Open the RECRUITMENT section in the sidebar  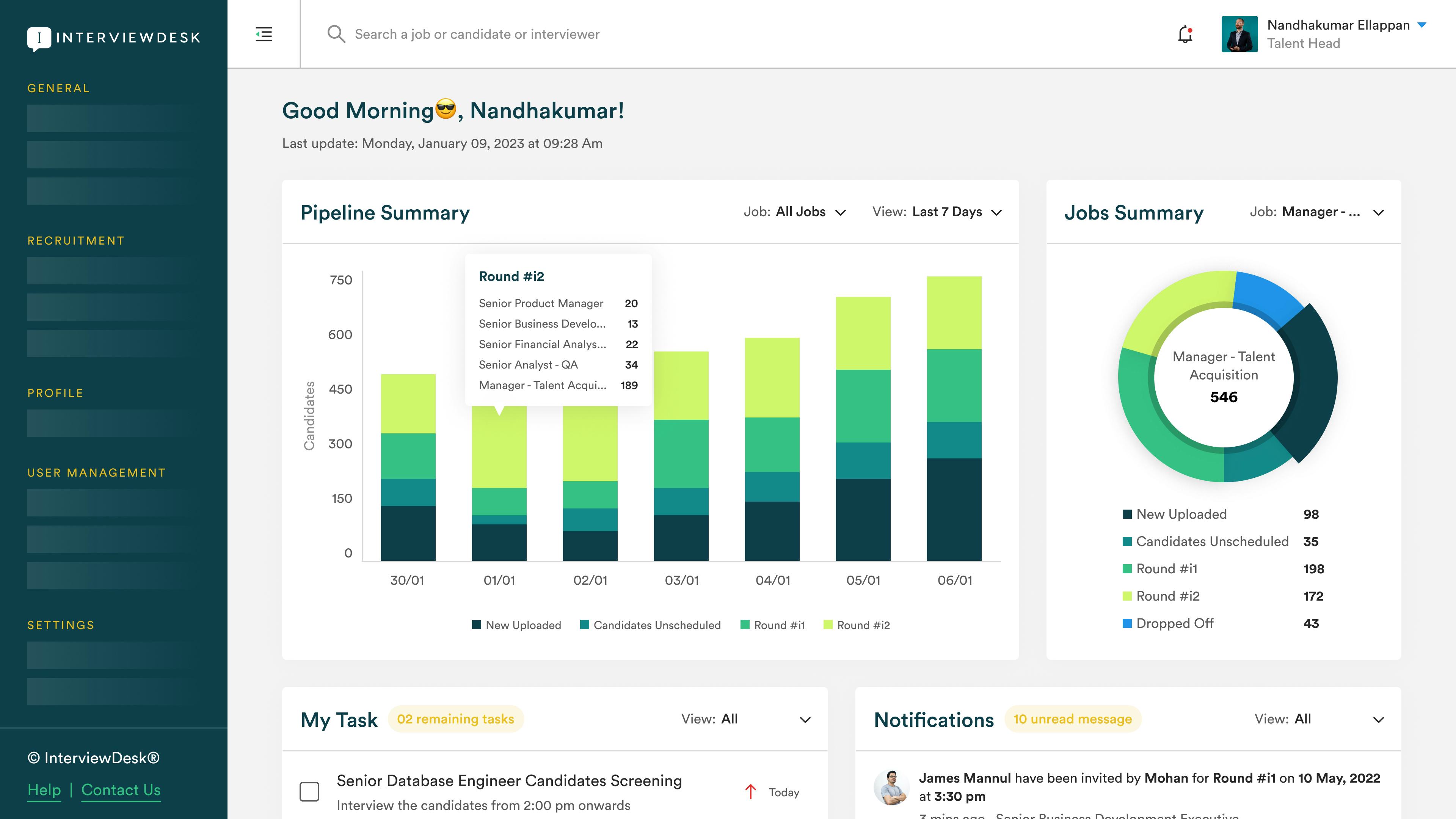(x=76, y=240)
